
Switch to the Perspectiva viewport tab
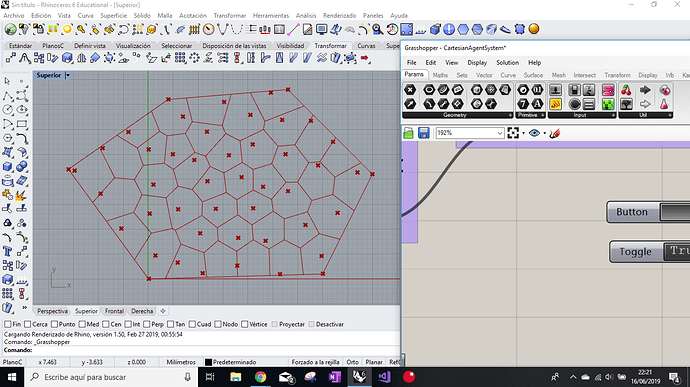point(52,311)
